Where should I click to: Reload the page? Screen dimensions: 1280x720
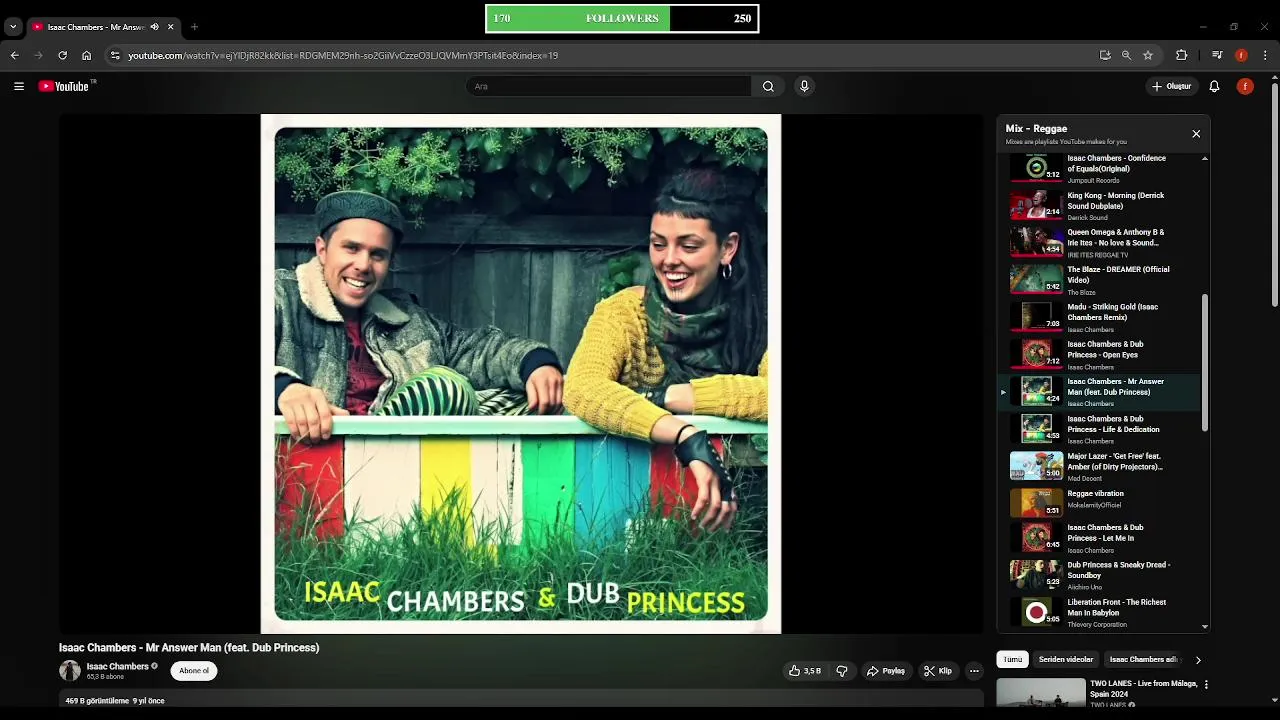[x=62, y=55]
